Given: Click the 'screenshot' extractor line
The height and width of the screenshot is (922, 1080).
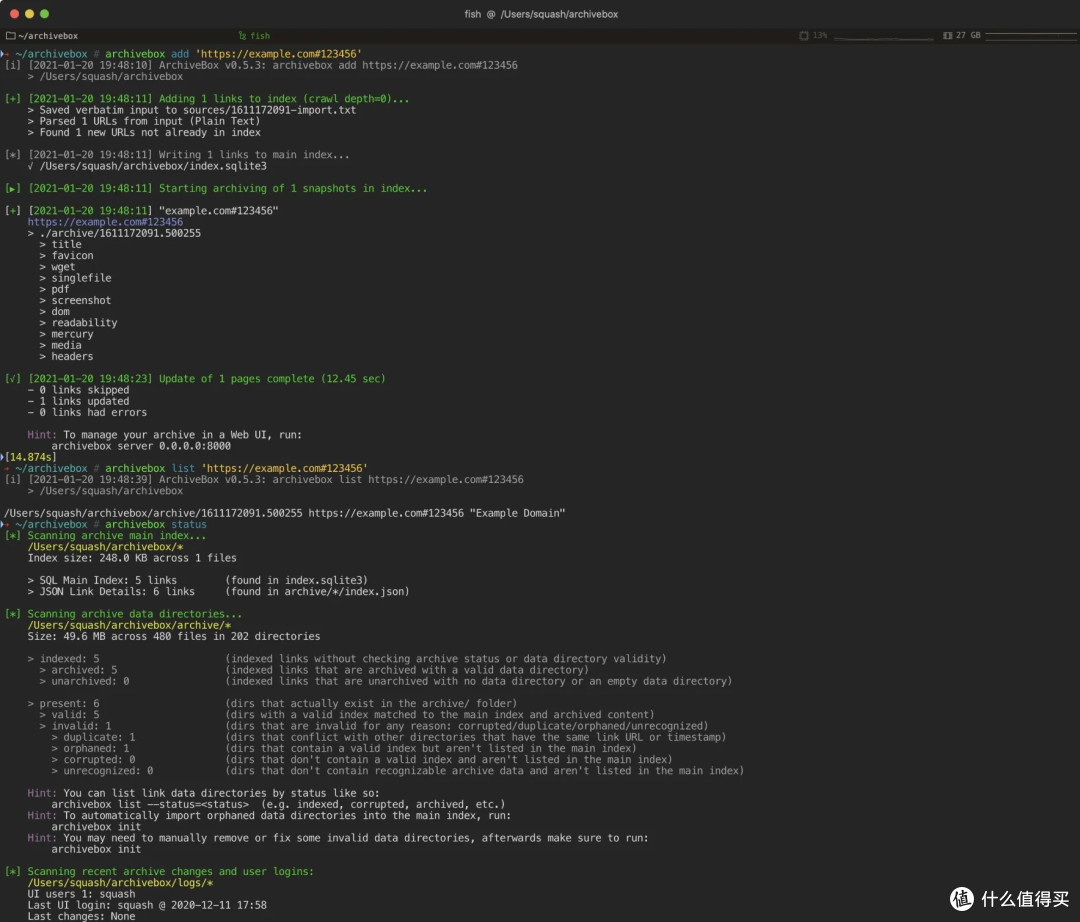Looking at the screenshot, I should (x=75, y=300).
